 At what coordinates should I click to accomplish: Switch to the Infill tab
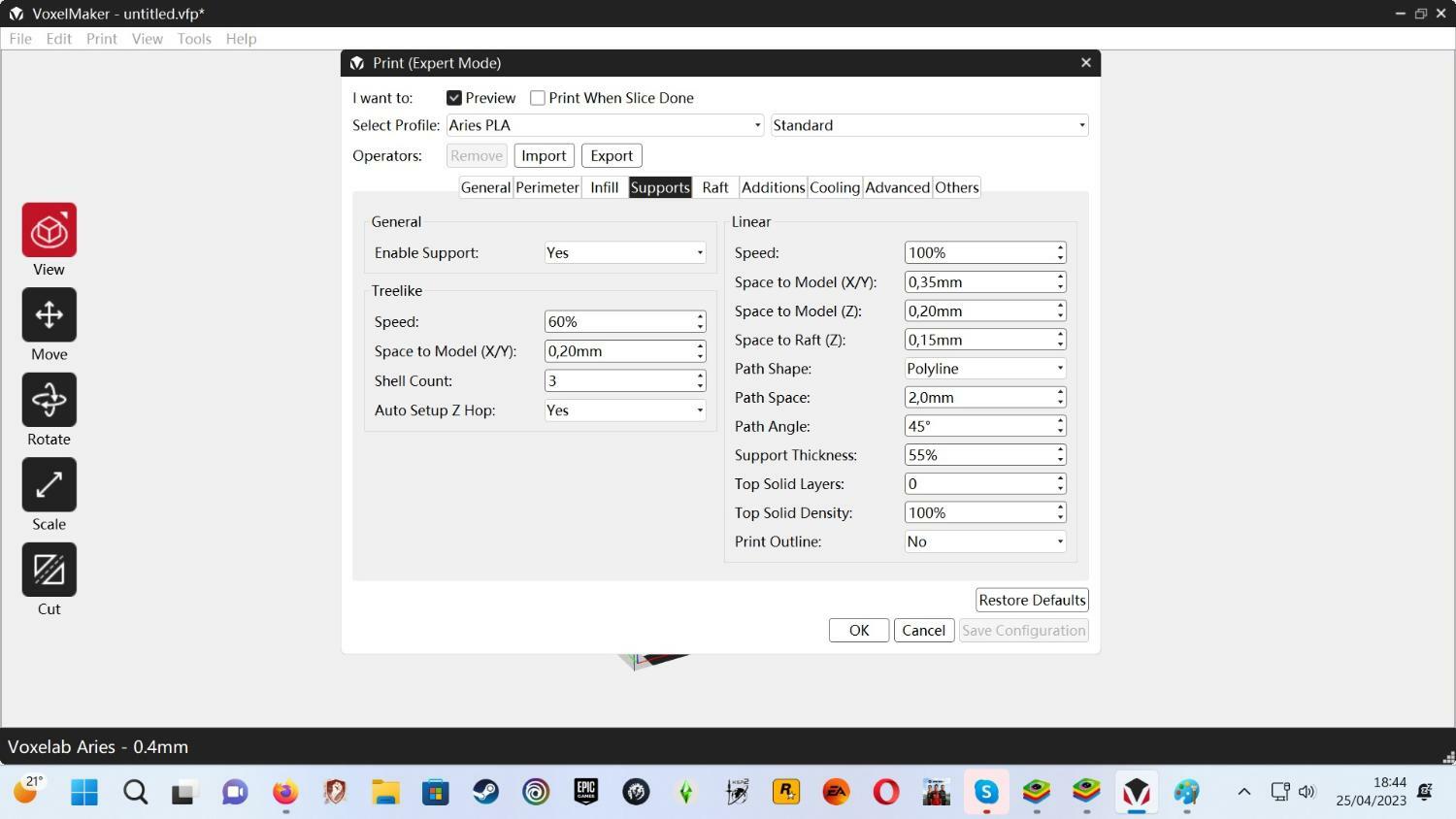point(605,187)
